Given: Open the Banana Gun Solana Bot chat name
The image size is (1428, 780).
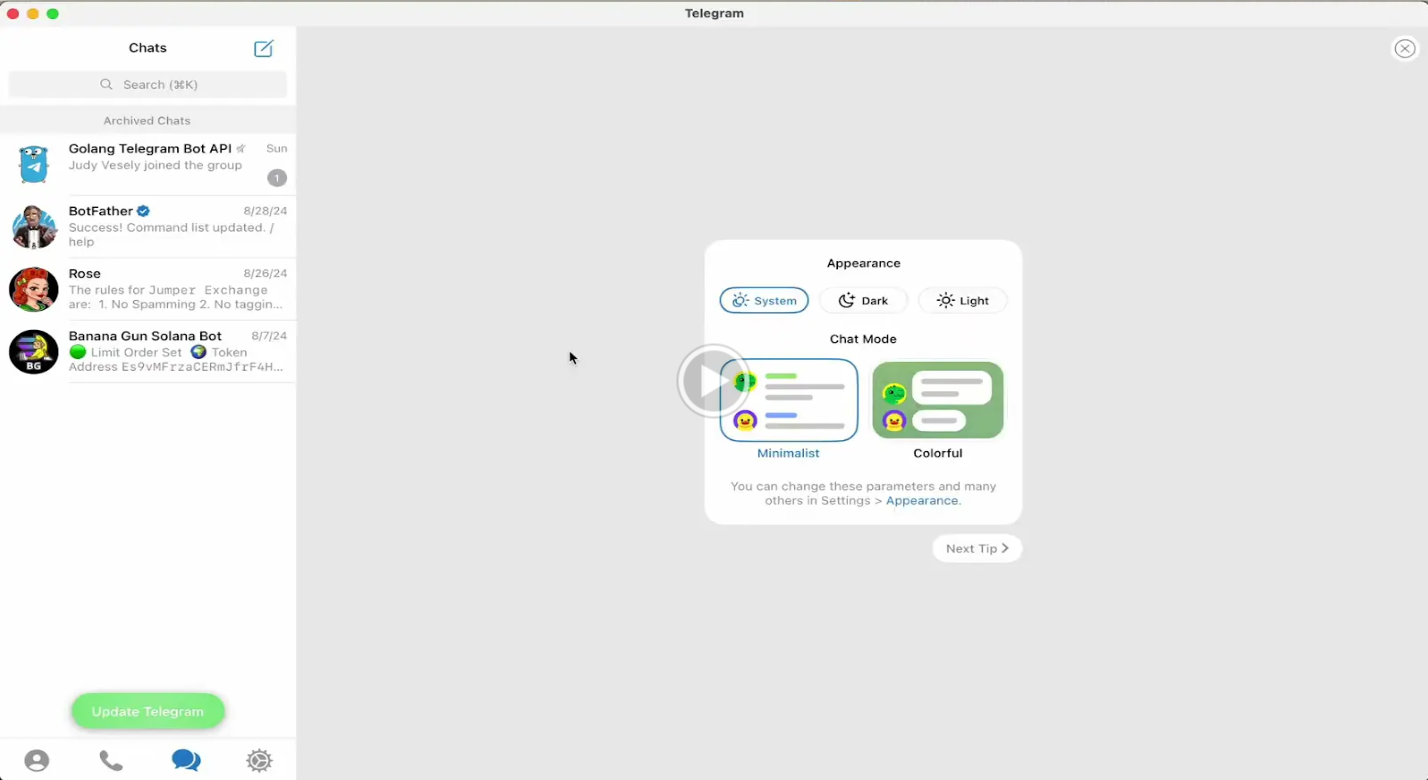Looking at the screenshot, I should [145, 336].
